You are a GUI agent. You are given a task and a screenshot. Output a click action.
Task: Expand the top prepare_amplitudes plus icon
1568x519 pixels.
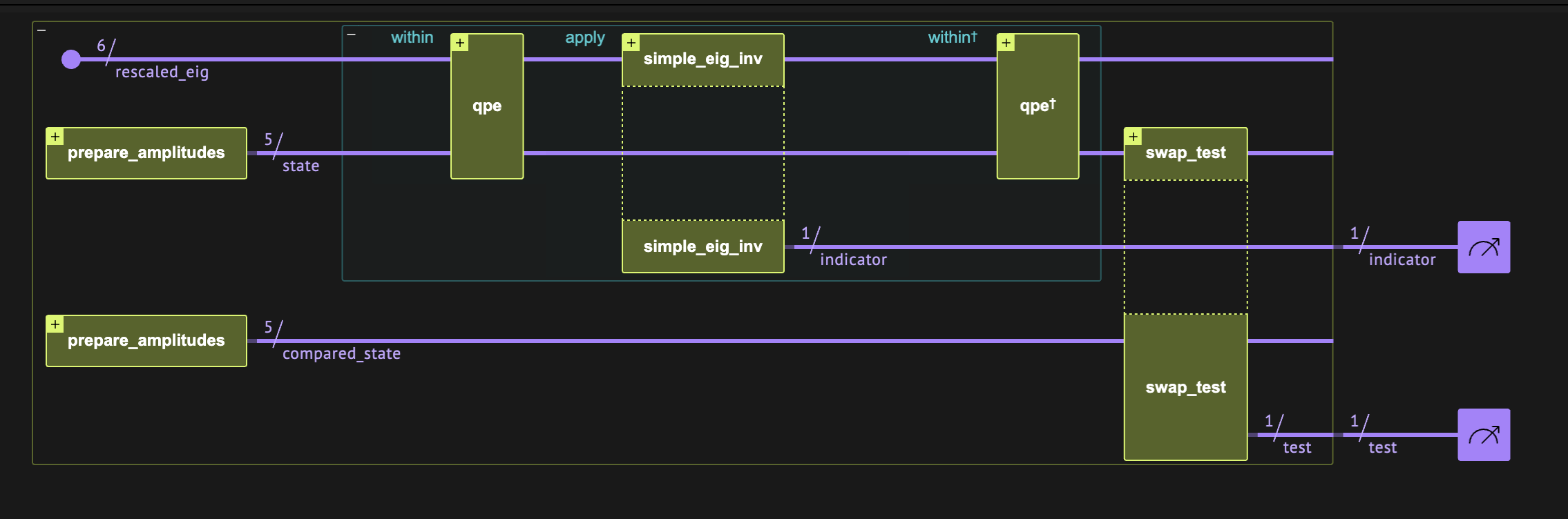click(55, 137)
